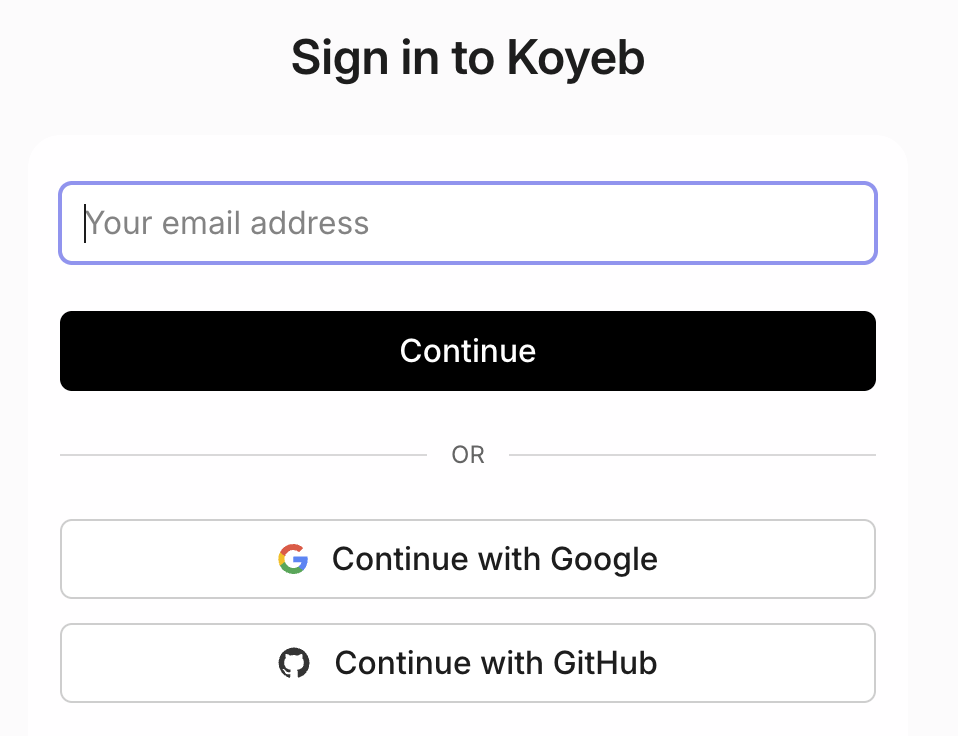958x736 pixels.
Task: Click the icon inside the GitHub sign-in button
Action: click(x=296, y=663)
